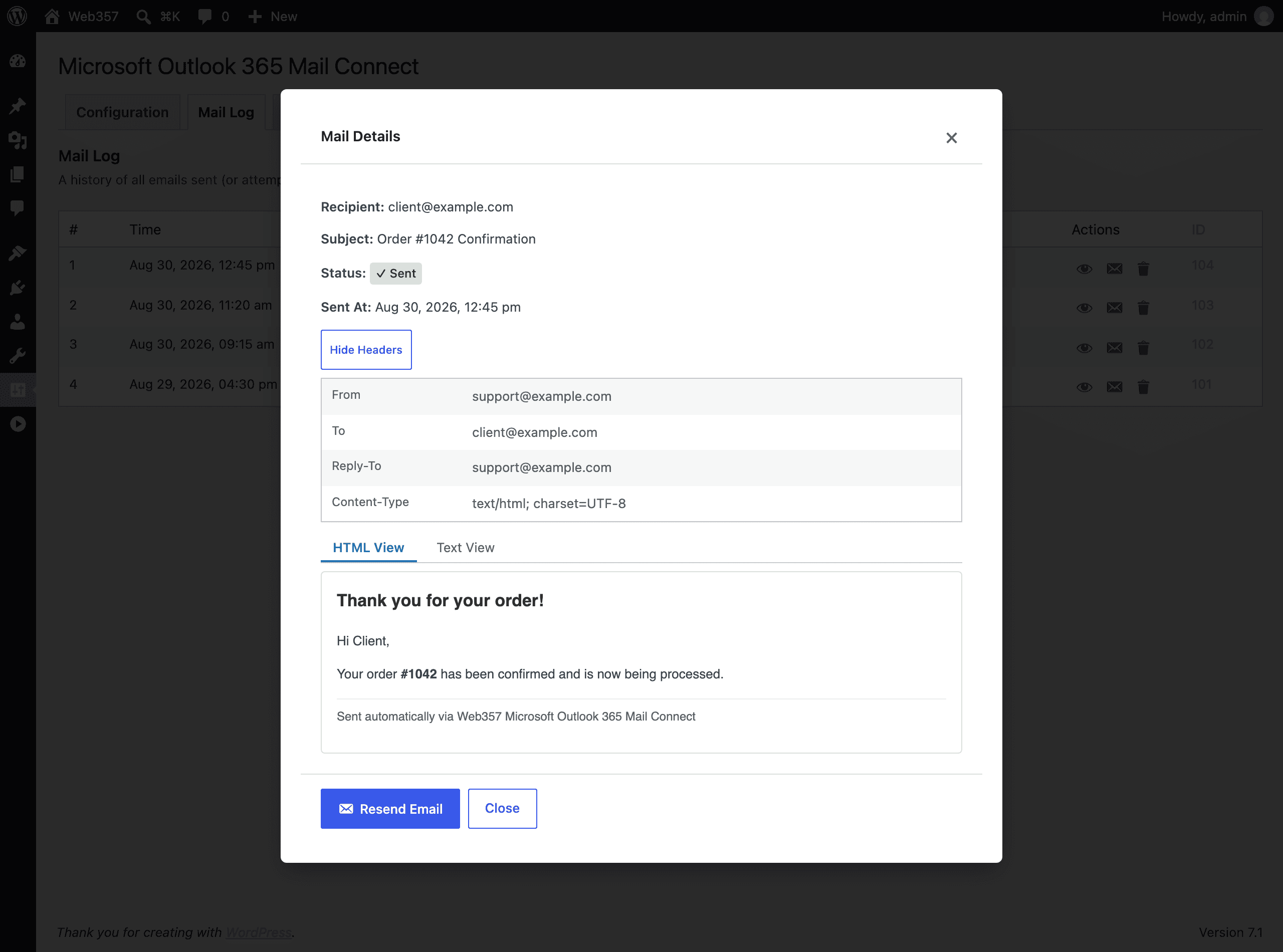The image size is (1283, 952).
Task: Click the Web357 home icon in admin bar
Action: [x=82, y=16]
